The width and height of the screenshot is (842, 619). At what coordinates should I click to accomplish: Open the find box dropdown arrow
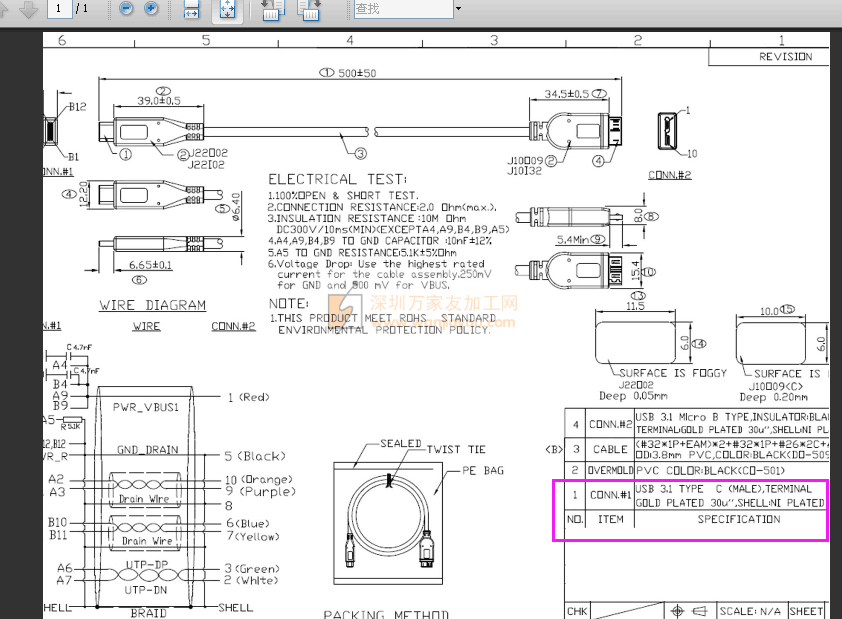tap(458, 9)
